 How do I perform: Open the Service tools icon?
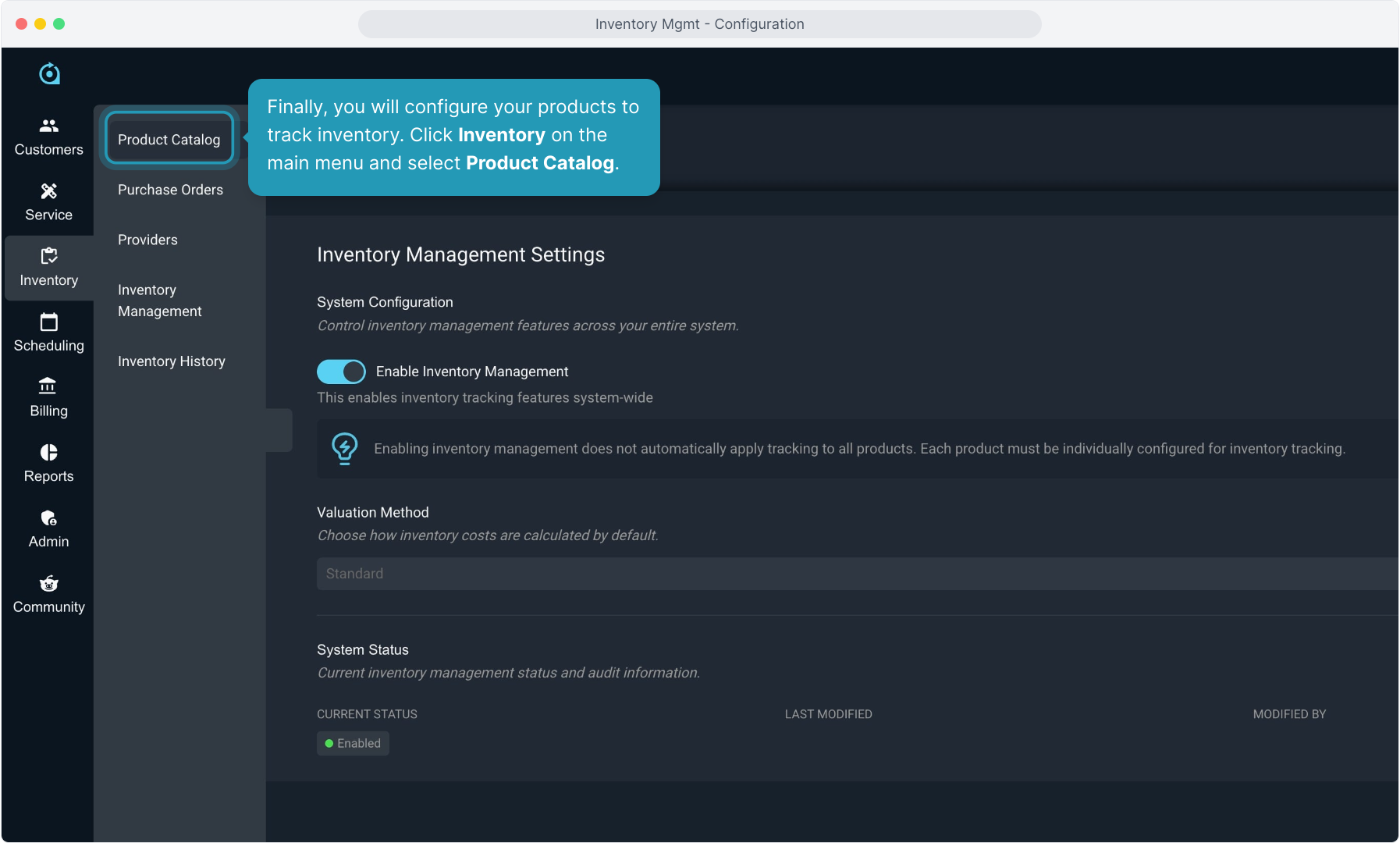tap(48, 191)
